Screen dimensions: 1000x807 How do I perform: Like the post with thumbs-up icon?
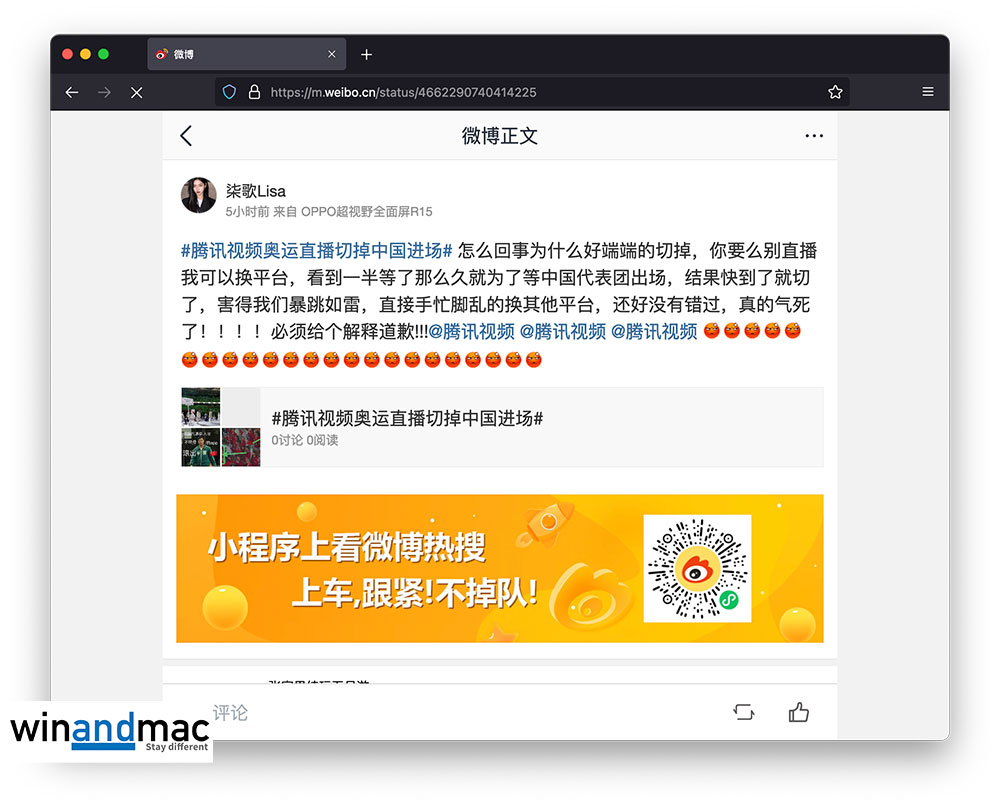click(798, 712)
